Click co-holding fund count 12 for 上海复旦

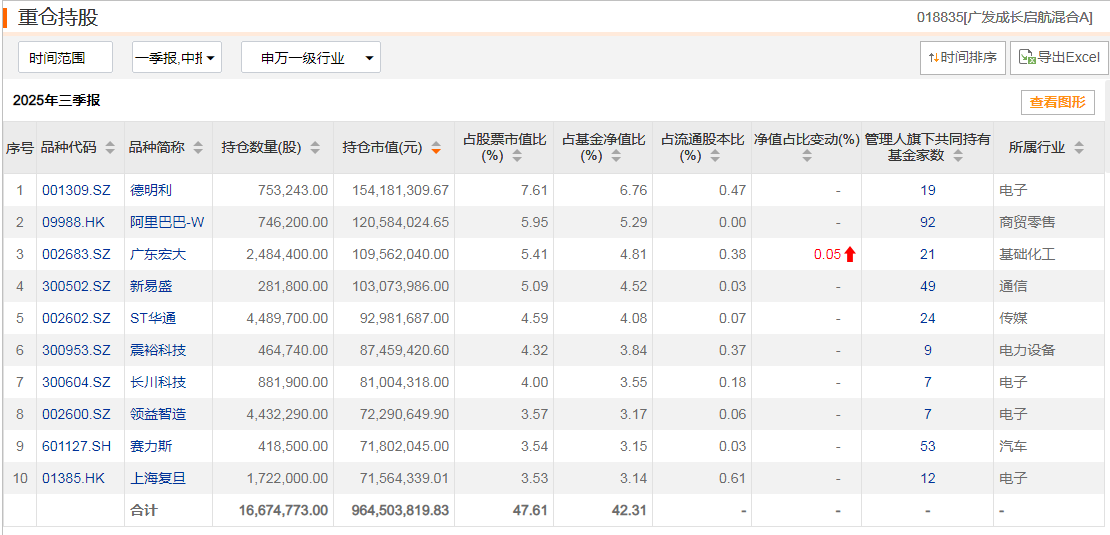point(927,478)
